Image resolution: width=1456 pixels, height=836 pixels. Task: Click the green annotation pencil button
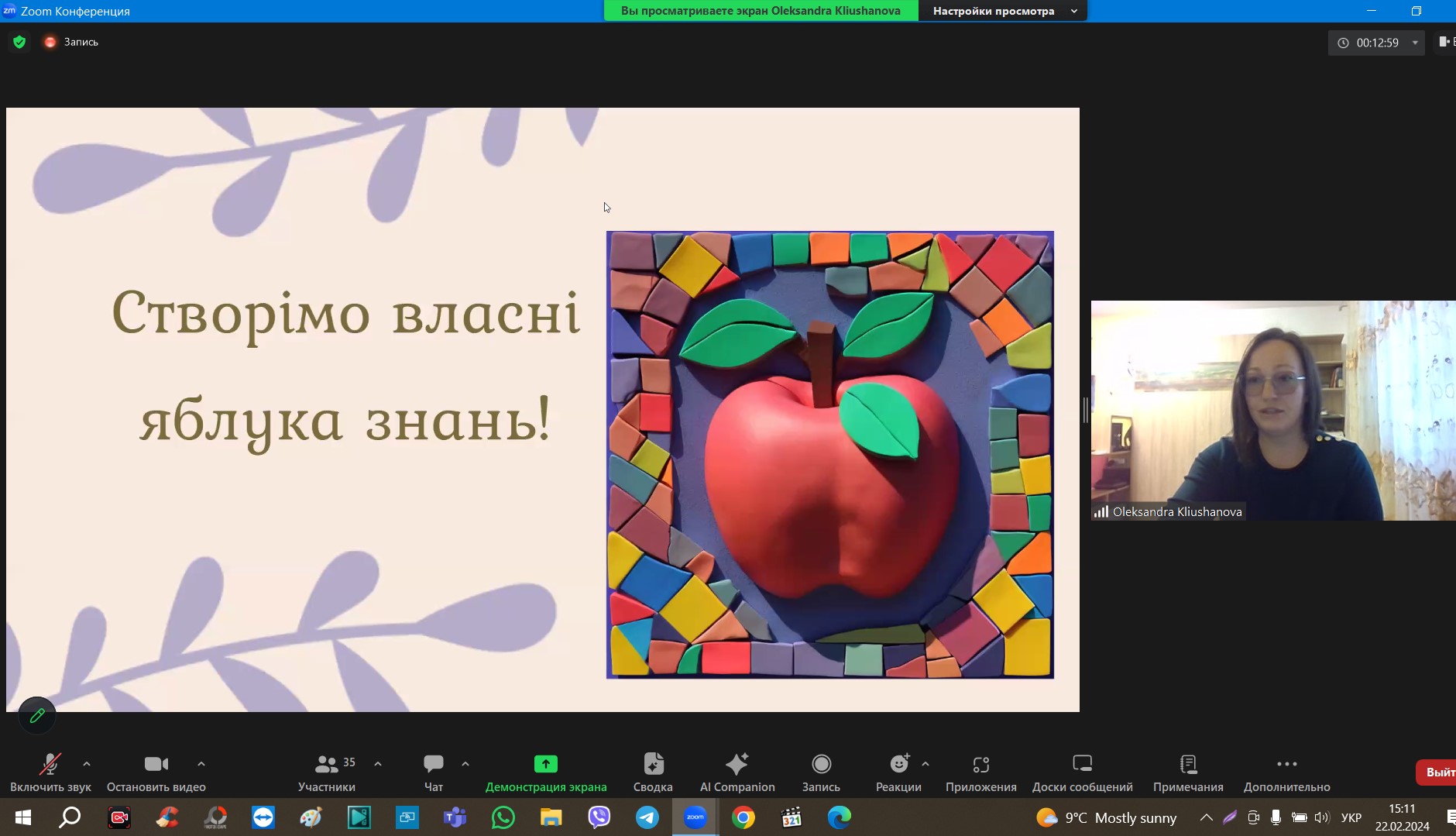pyautogui.click(x=37, y=716)
